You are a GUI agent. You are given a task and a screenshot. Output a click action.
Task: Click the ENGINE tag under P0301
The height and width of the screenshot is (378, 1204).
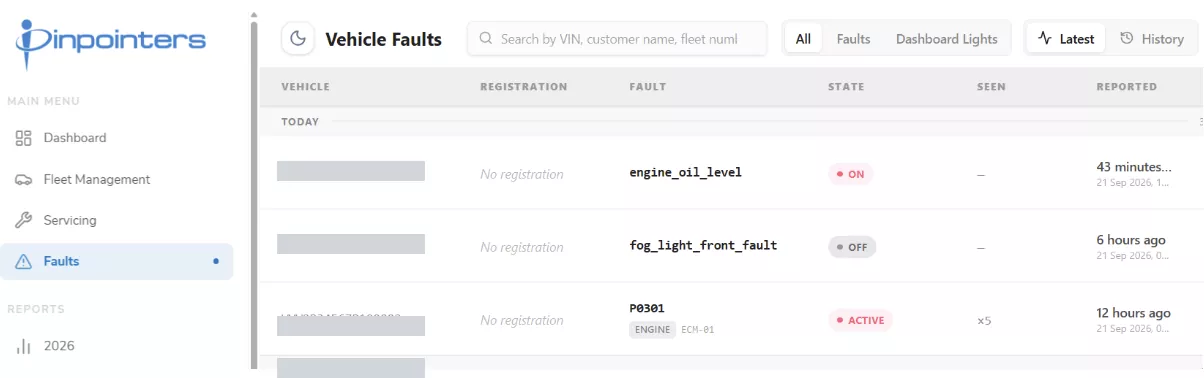coord(652,329)
